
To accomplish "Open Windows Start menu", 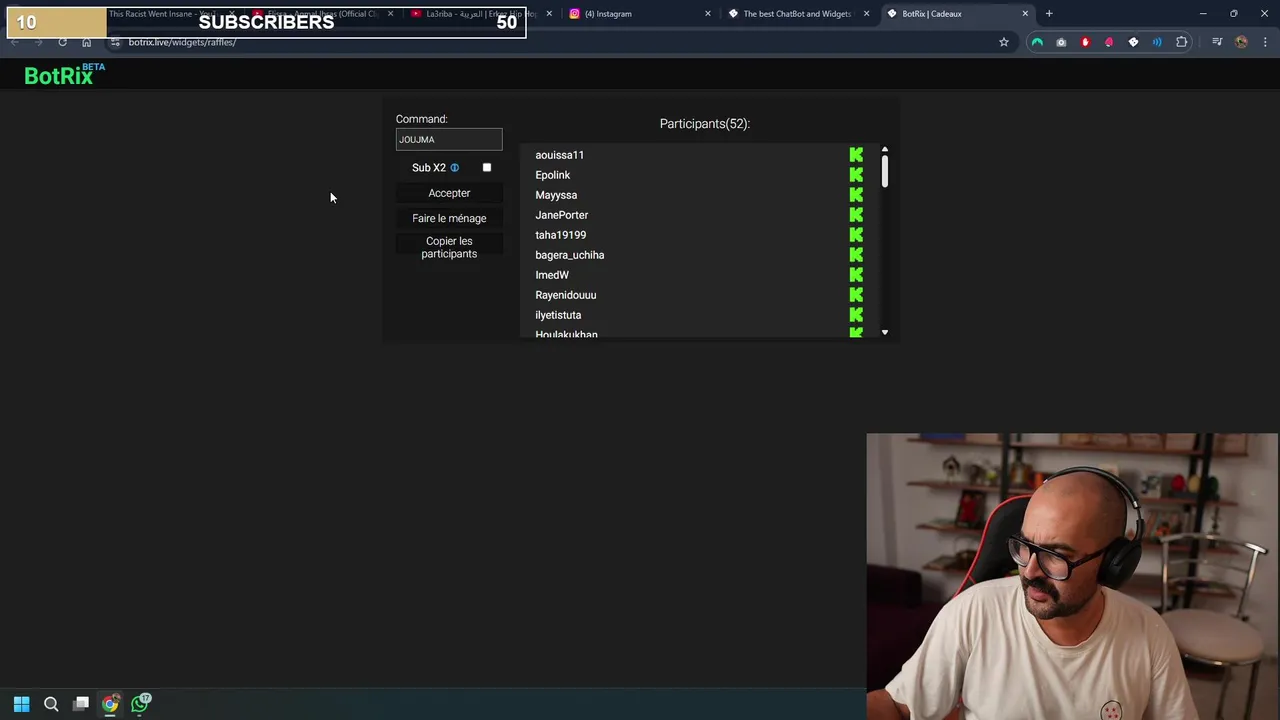I will pos(21,704).
